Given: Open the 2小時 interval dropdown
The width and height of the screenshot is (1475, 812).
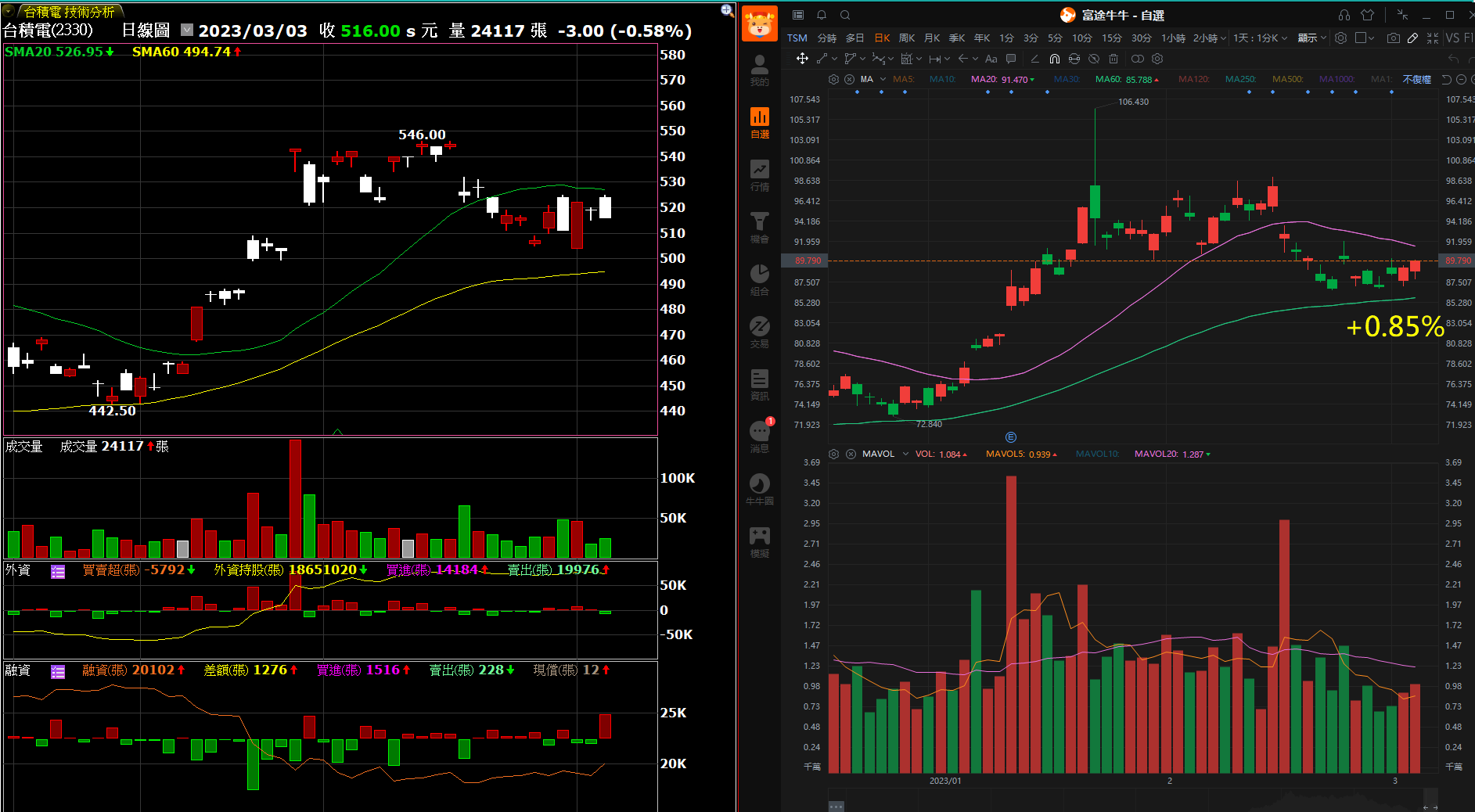Looking at the screenshot, I should pos(1210,38).
